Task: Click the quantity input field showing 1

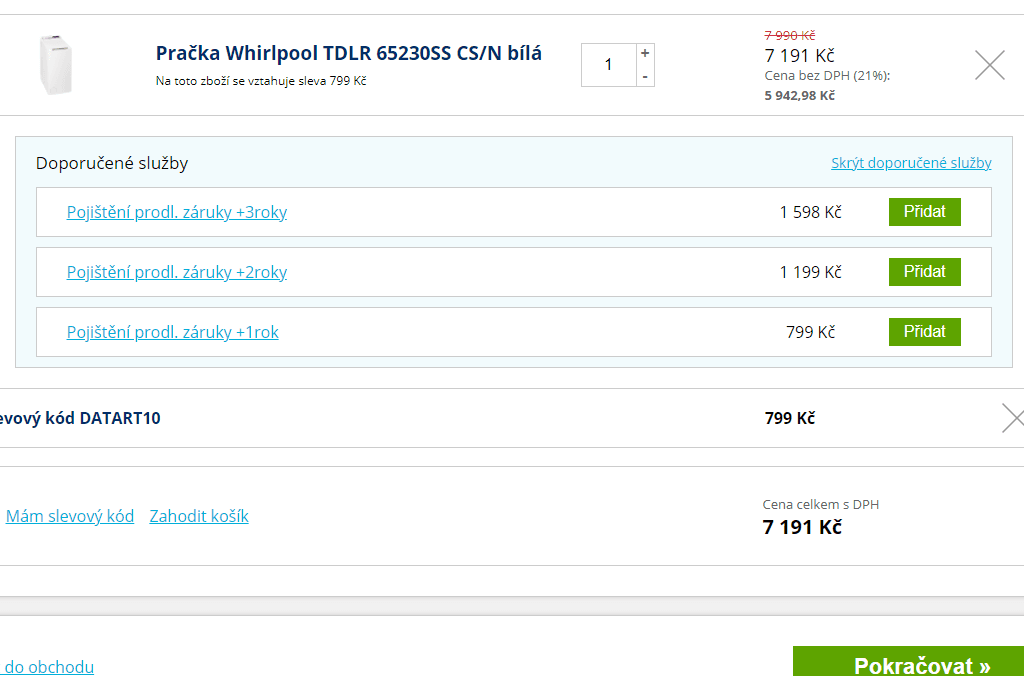Action: [x=609, y=65]
